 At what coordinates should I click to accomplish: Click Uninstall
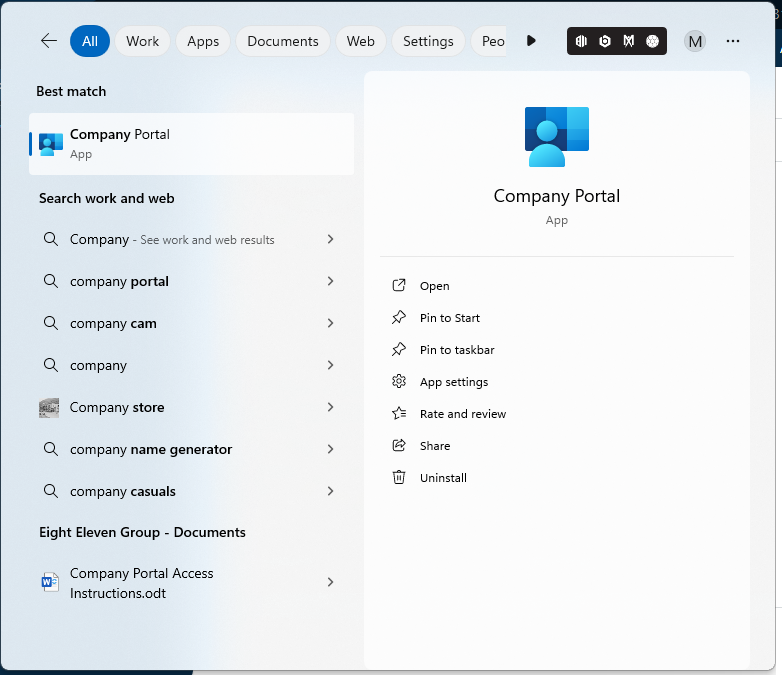click(443, 478)
